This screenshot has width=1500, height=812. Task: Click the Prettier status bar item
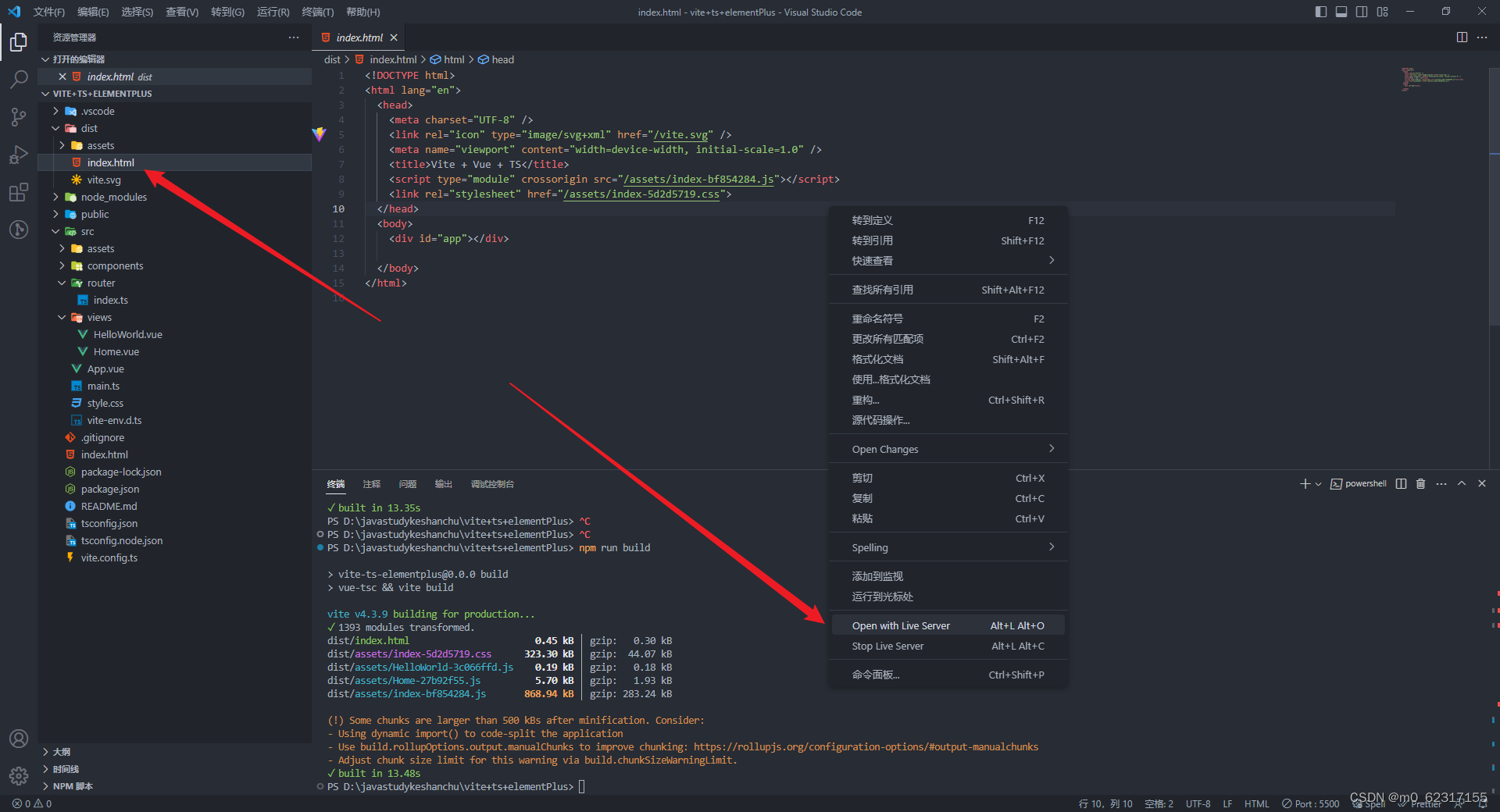tap(1420, 803)
